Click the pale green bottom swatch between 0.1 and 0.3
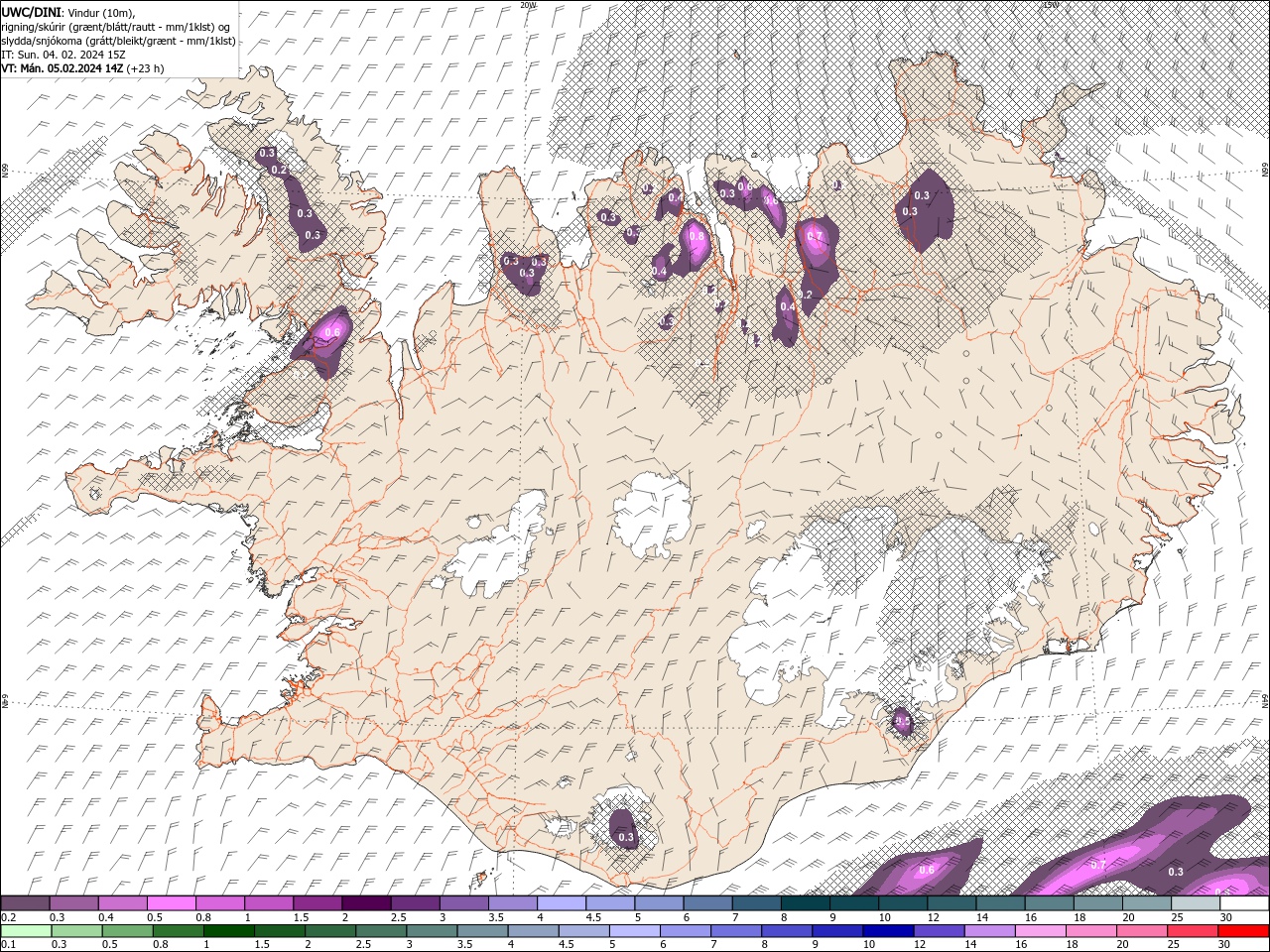The image size is (1270, 952). click(x=26, y=931)
